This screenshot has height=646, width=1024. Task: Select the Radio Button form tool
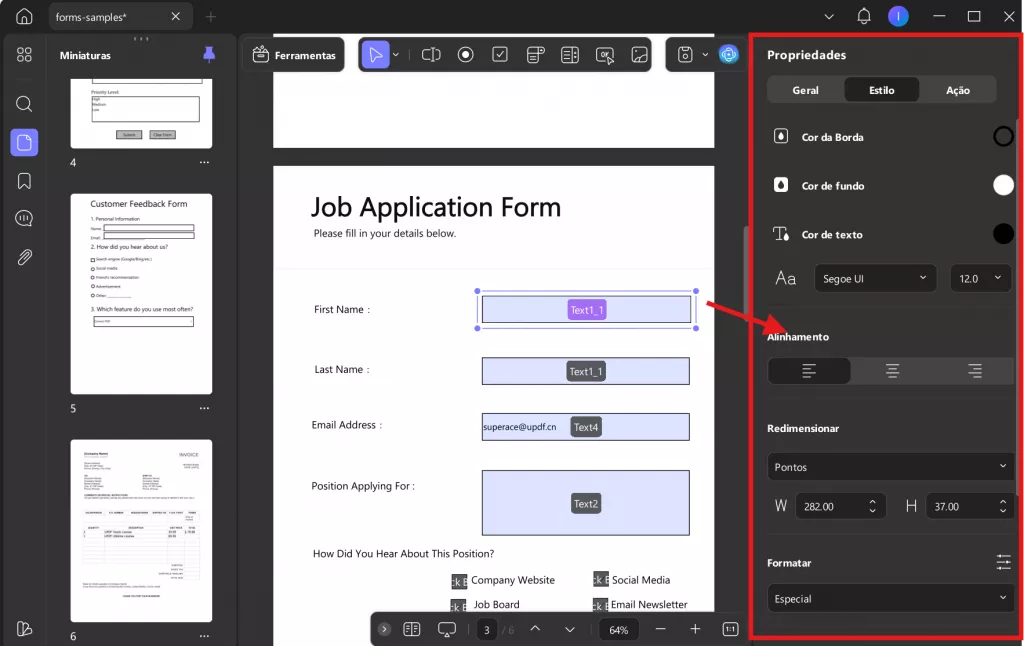click(466, 55)
